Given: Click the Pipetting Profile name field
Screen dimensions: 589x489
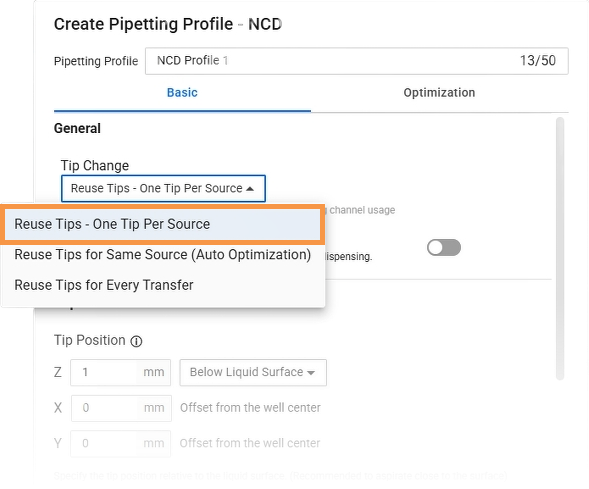Looking at the screenshot, I should (x=356, y=61).
